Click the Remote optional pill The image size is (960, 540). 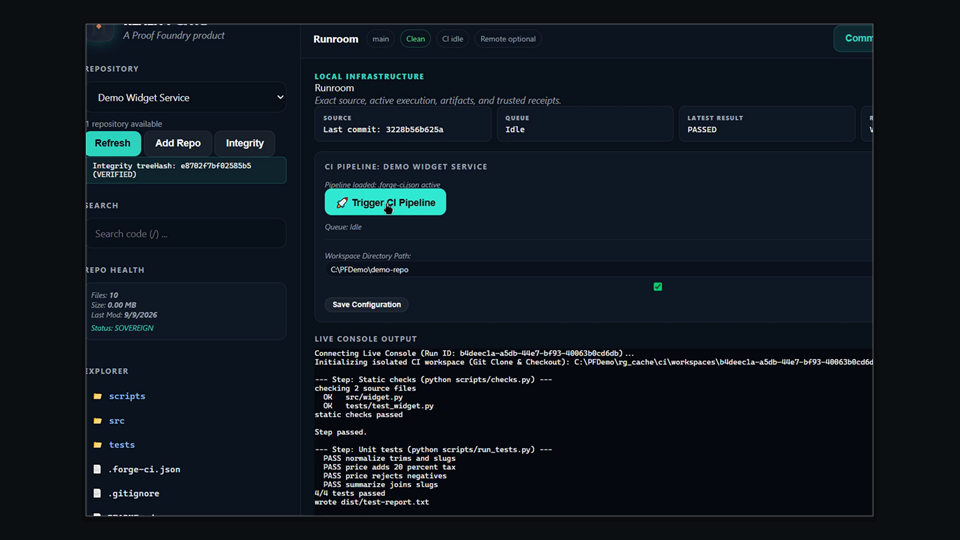coord(508,39)
